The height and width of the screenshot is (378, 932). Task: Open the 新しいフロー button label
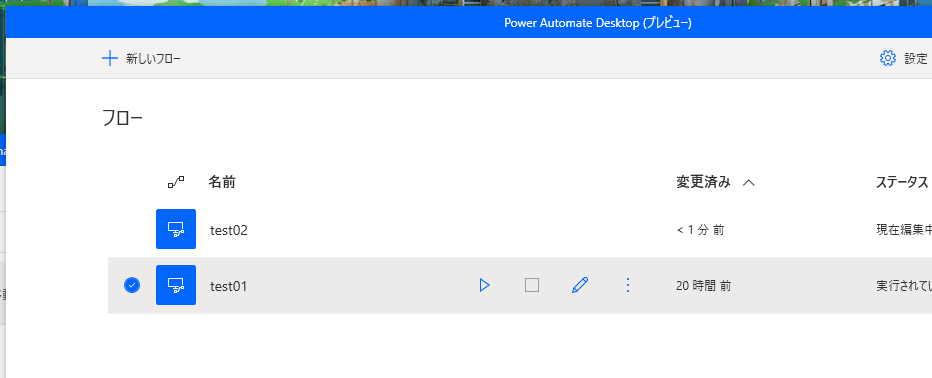point(153,58)
